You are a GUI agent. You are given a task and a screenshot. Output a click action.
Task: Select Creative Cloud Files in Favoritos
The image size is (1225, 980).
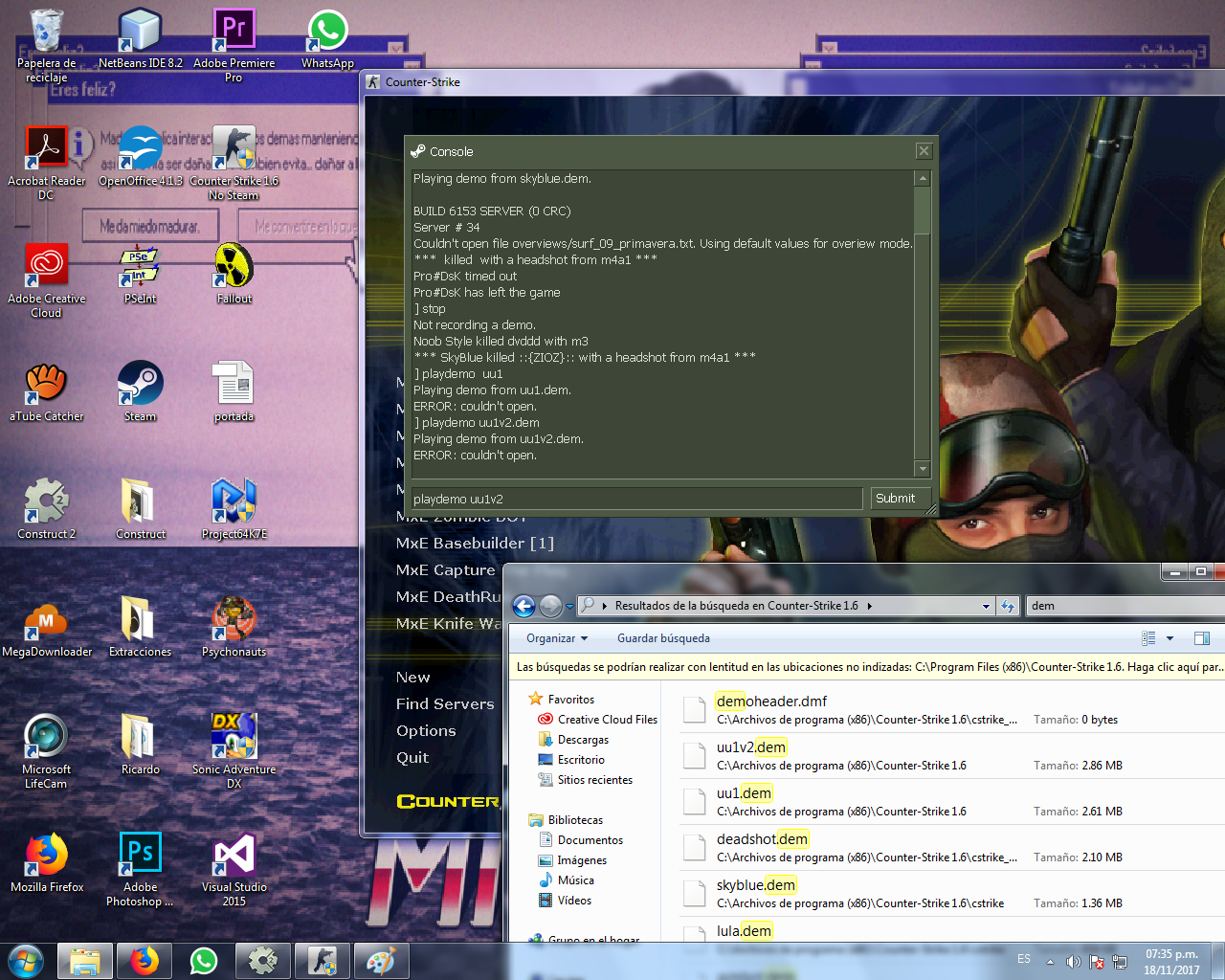[598, 720]
